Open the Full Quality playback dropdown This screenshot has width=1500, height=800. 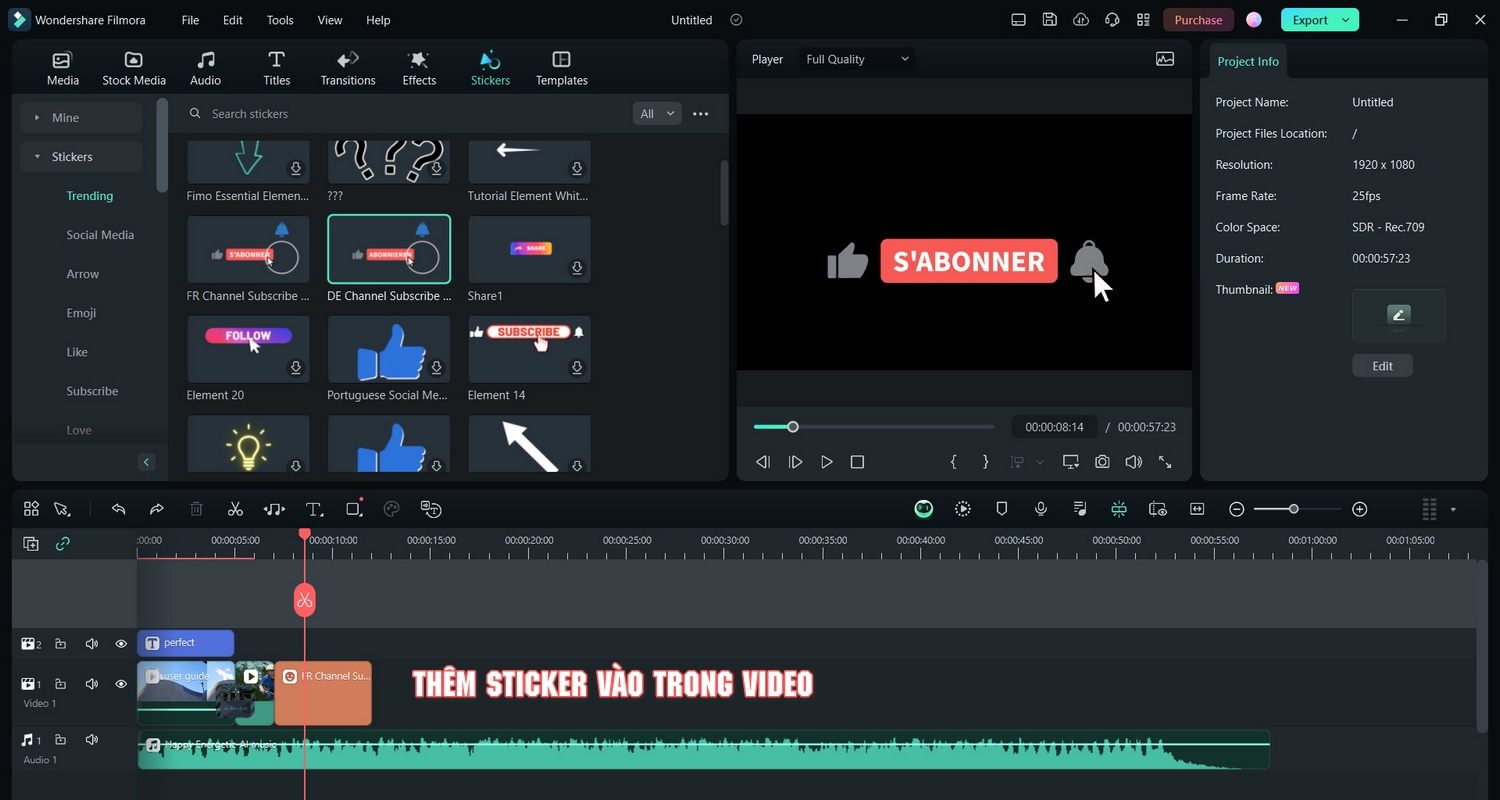pyautogui.click(x=857, y=59)
